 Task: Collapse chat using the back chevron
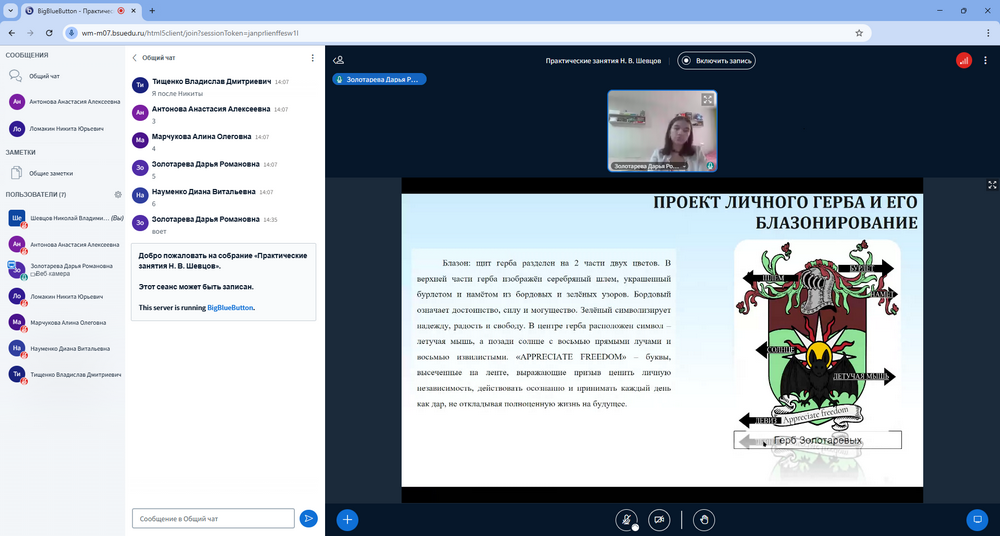click(x=136, y=58)
